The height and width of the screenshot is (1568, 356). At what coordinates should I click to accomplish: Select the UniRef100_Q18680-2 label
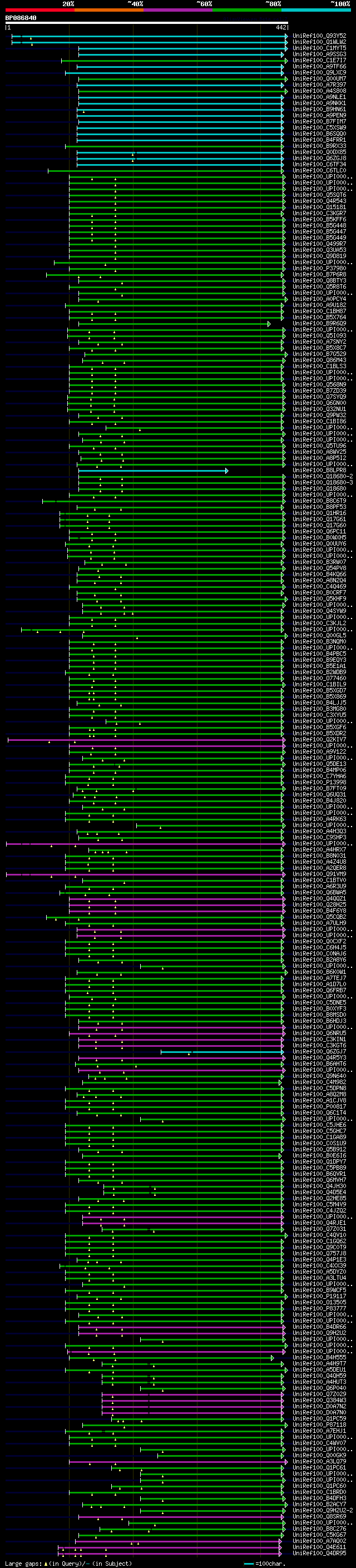[323, 476]
